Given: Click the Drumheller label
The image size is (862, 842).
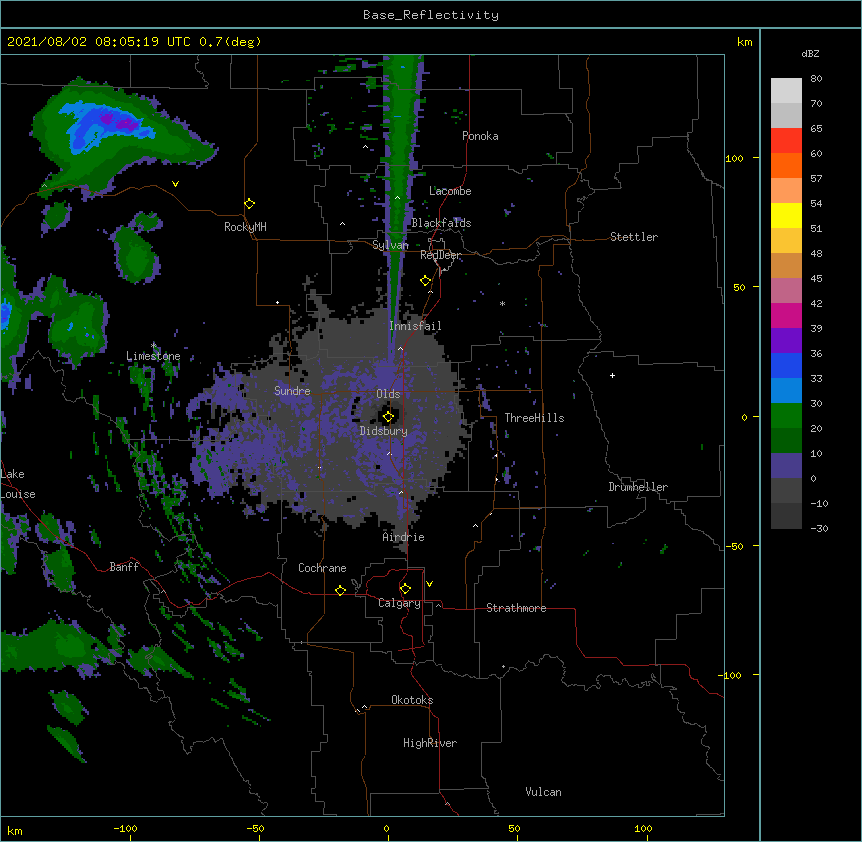Looking at the screenshot, I should pyautogui.click(x=638, y=487).
